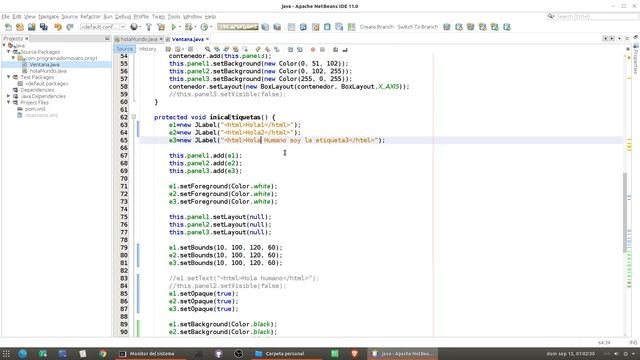Click scroll documents right arrow in tab bar

pyautogui.click(x=612, y=38)
